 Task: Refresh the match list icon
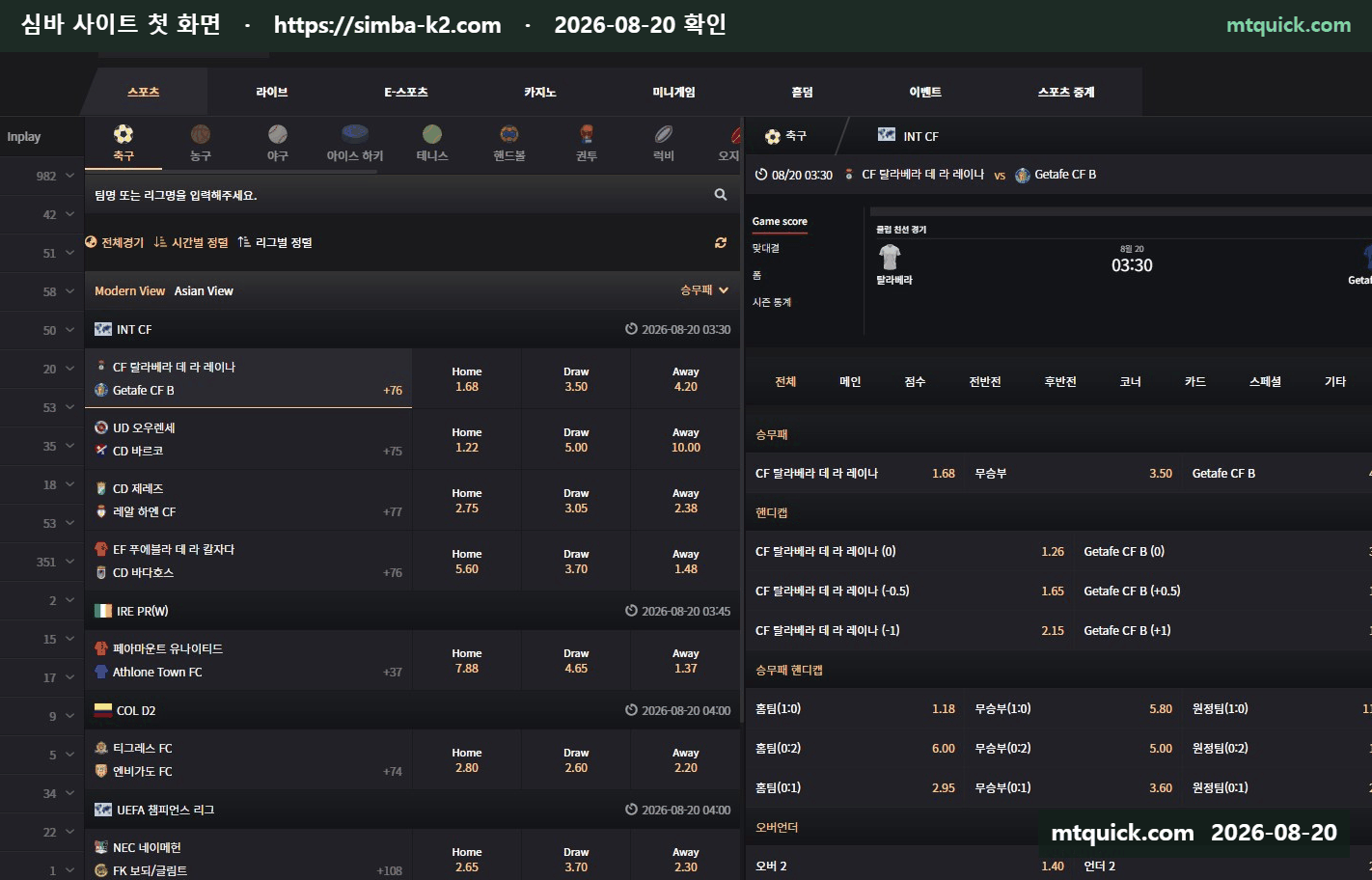point(721,243)
